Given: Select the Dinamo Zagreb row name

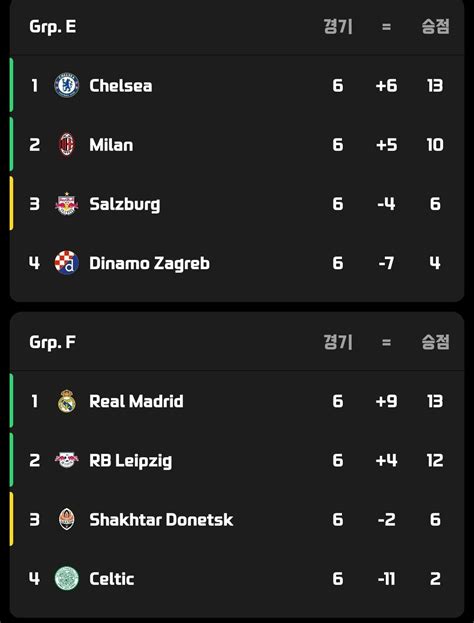Looking at the screenshot, I should pos(149,263).
